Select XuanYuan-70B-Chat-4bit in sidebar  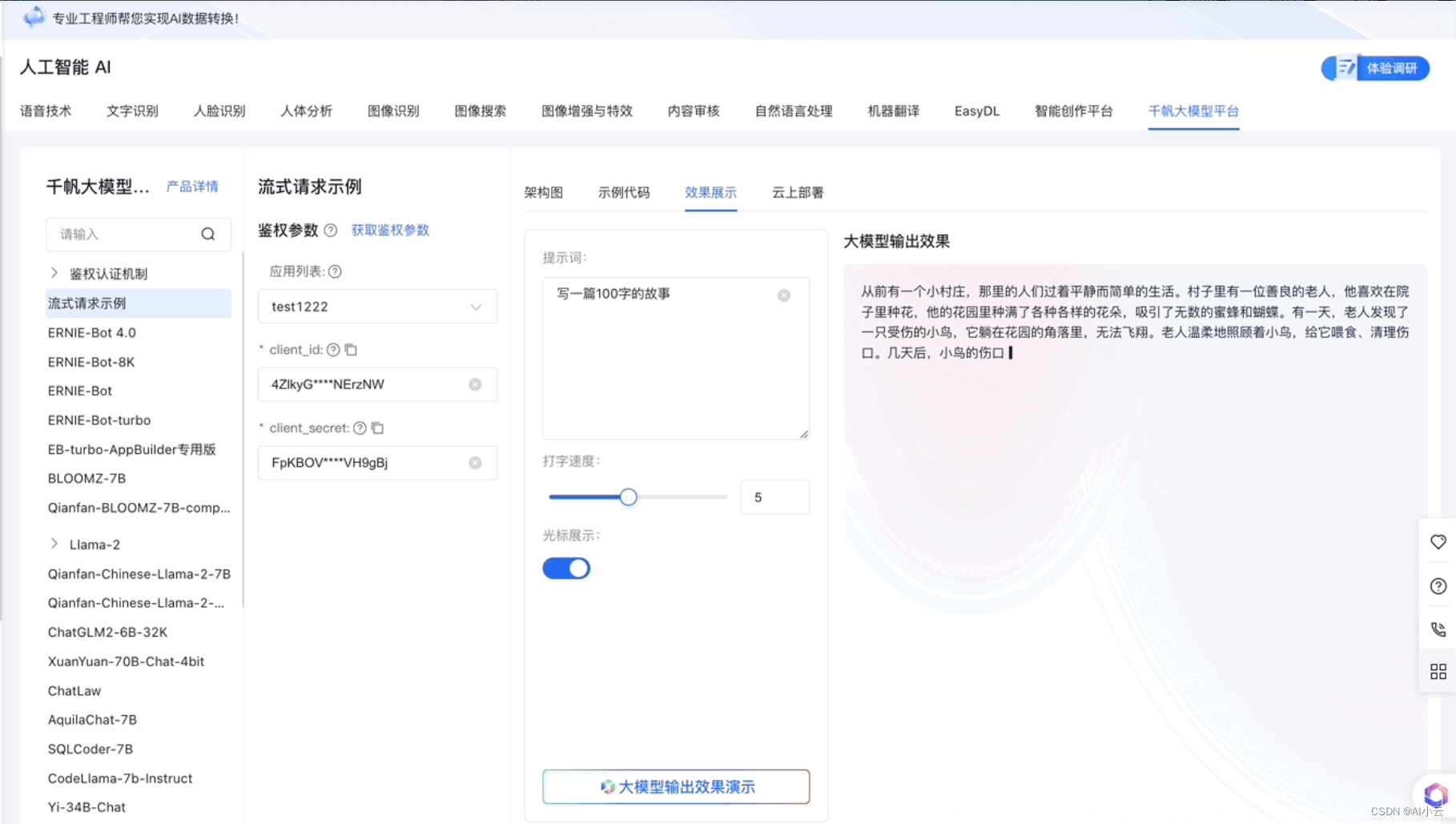click(x=126, y=661)
